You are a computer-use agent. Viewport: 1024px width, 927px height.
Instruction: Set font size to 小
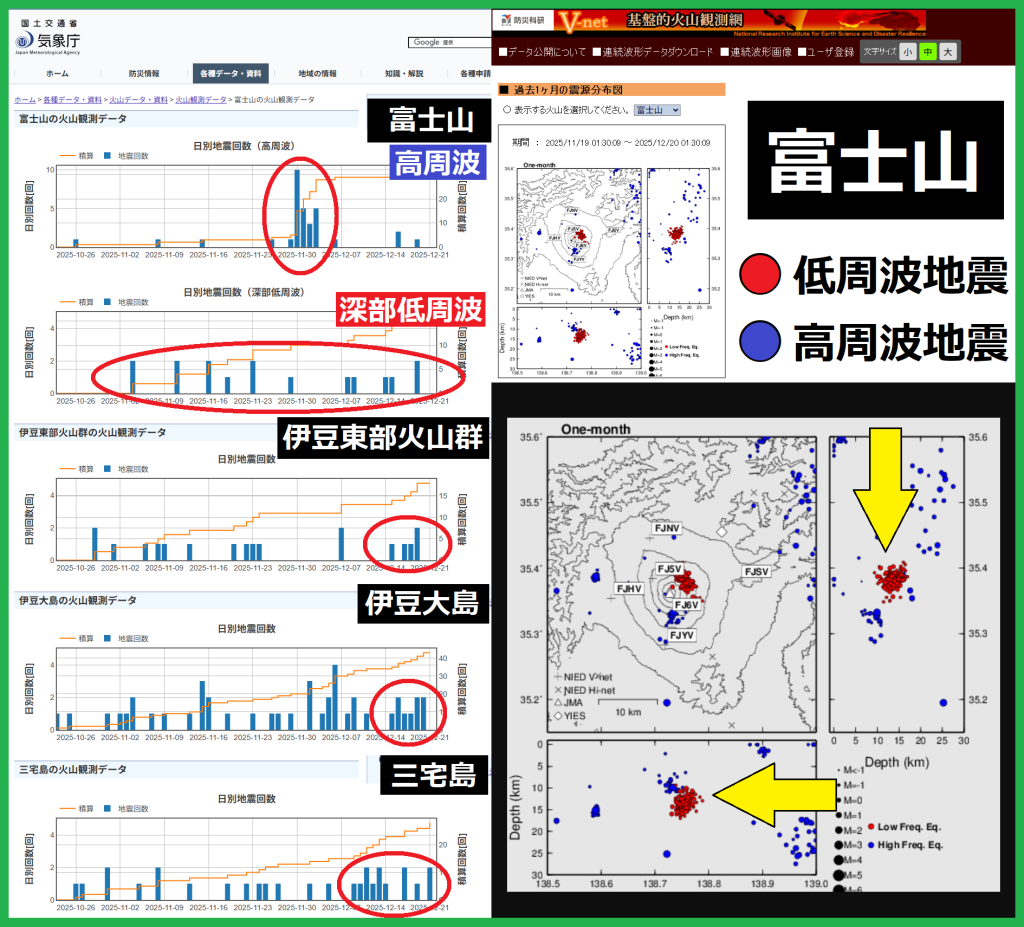pyautogui.click(x=907, y=51)
